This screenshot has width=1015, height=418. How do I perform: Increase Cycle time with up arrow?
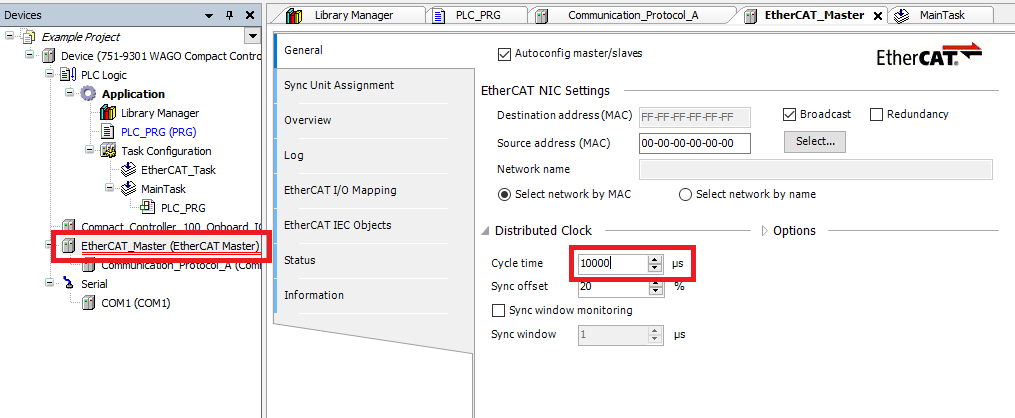(x=656, y=260)
